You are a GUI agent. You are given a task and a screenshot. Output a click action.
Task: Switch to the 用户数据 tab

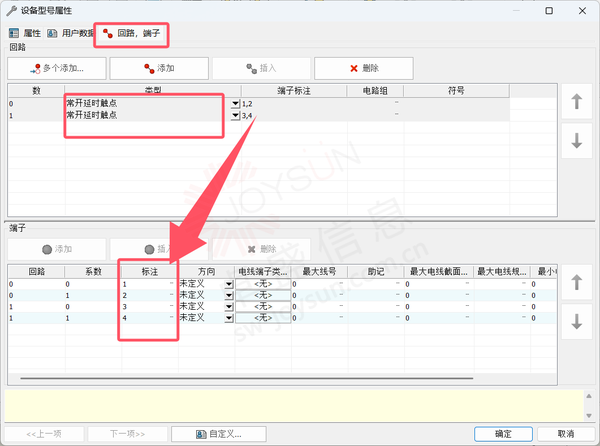point(71,33)
